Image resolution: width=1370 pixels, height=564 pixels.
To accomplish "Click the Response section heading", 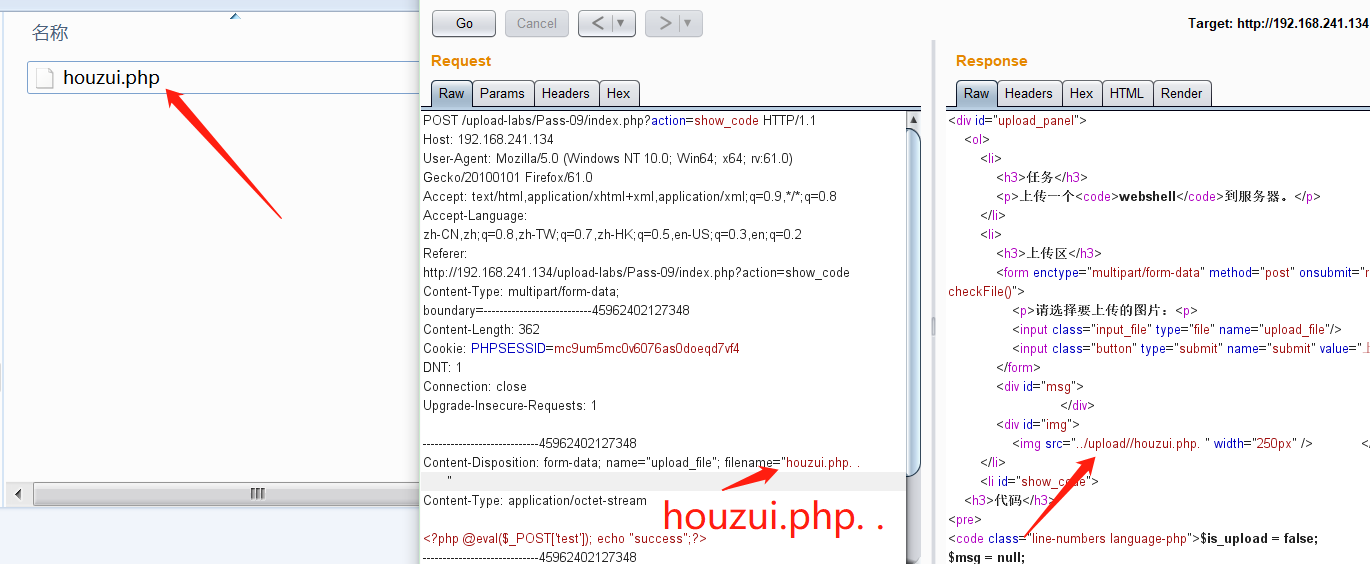I will [x=991, y=61].
